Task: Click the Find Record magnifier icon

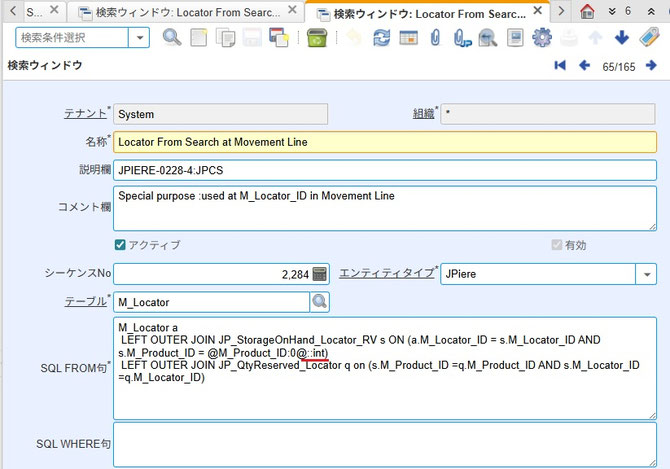Action: tap(172, 38)
